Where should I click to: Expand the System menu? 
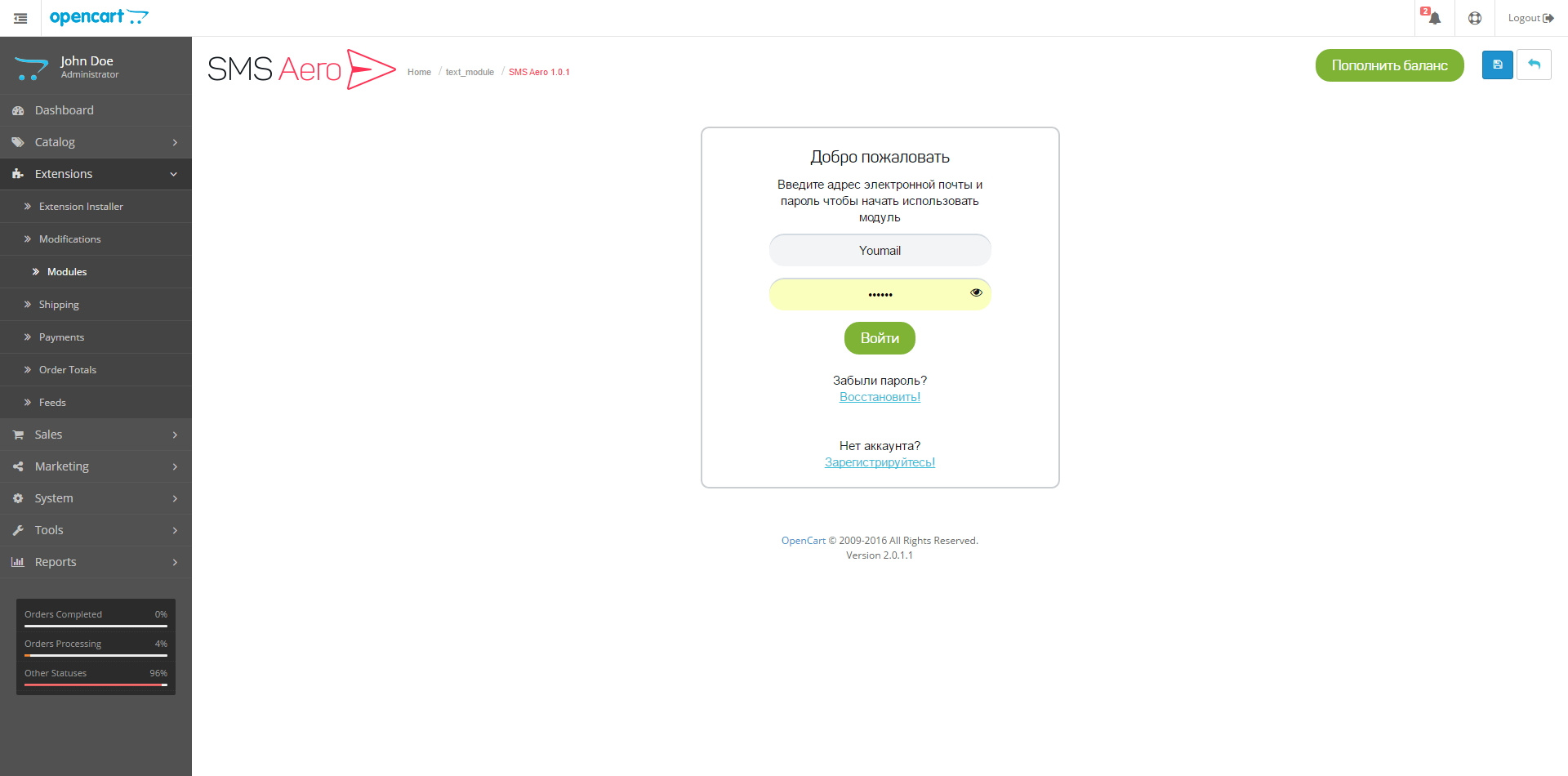point(96,498)
